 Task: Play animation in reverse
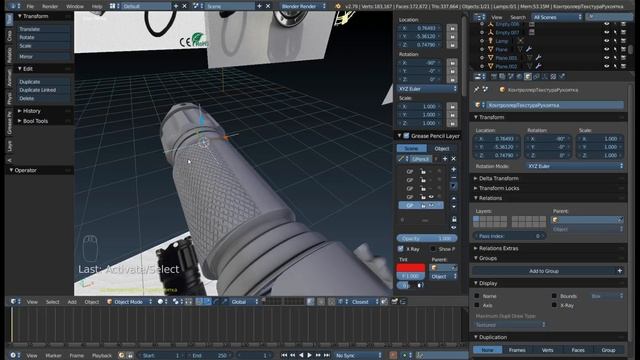[x=301, y=356]
